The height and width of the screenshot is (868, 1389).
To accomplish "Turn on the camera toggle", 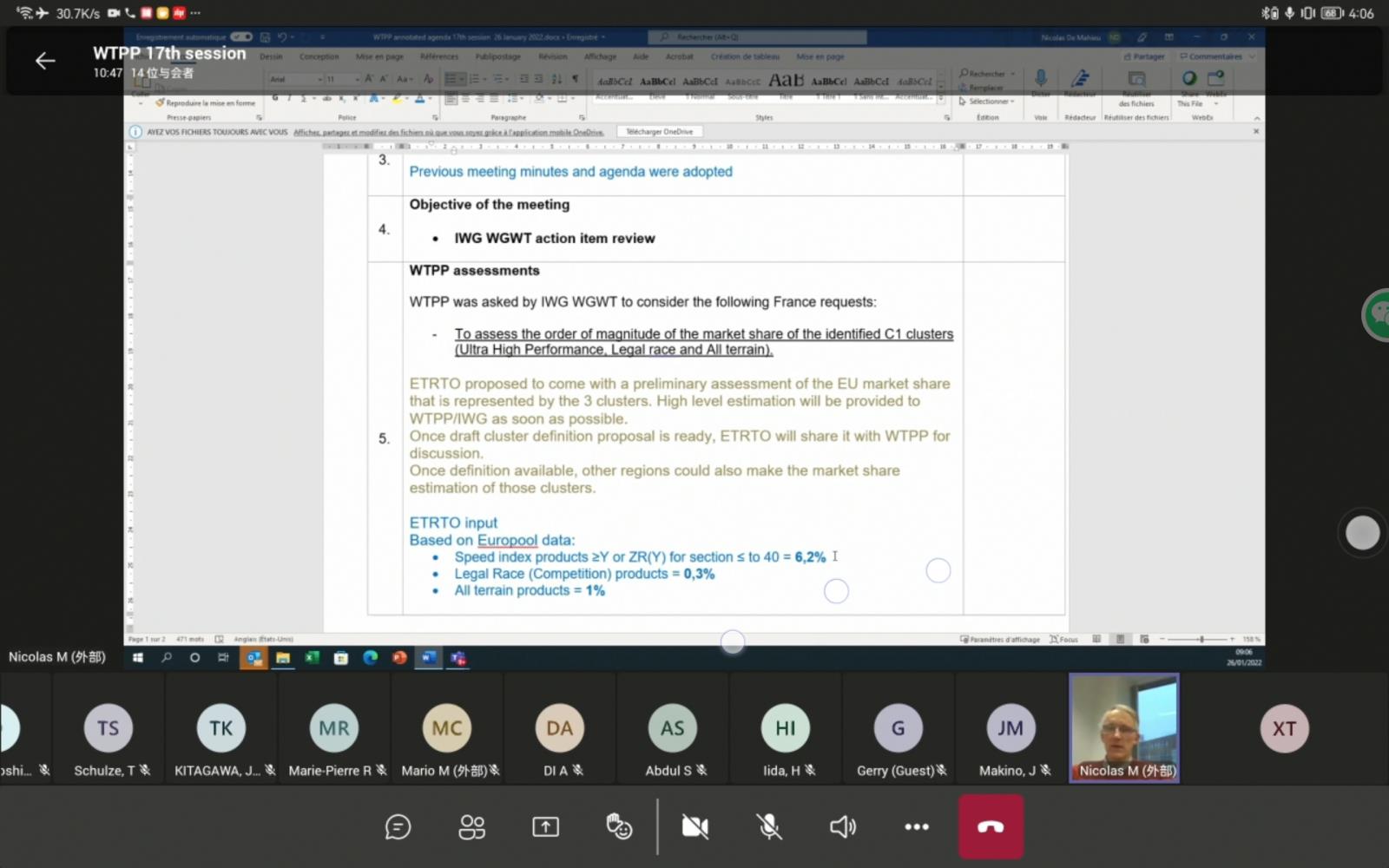I will [694, 827].
